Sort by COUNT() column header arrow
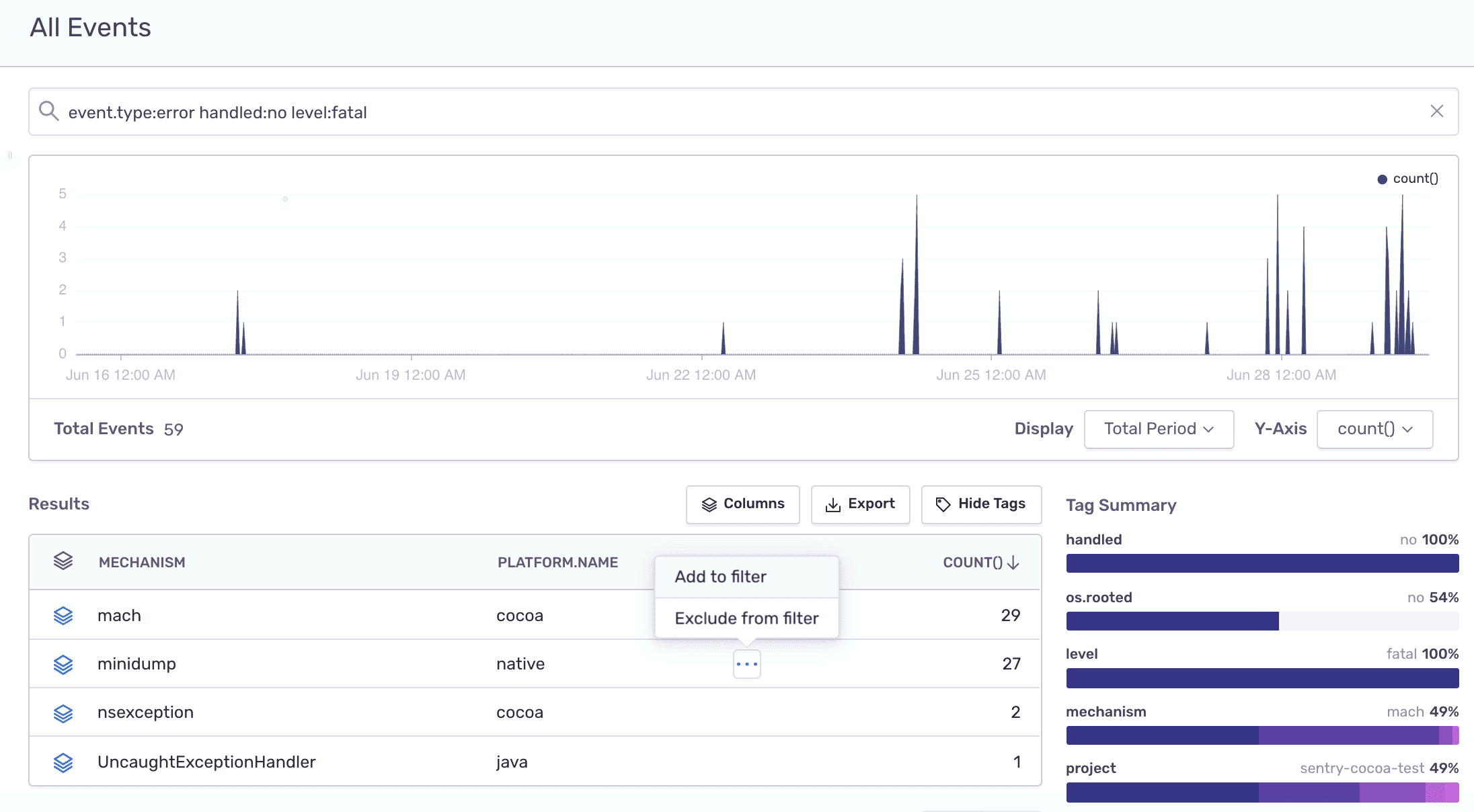This screenshot has height=812, width=1474. pyautogui.click(x=1013, y=563)
